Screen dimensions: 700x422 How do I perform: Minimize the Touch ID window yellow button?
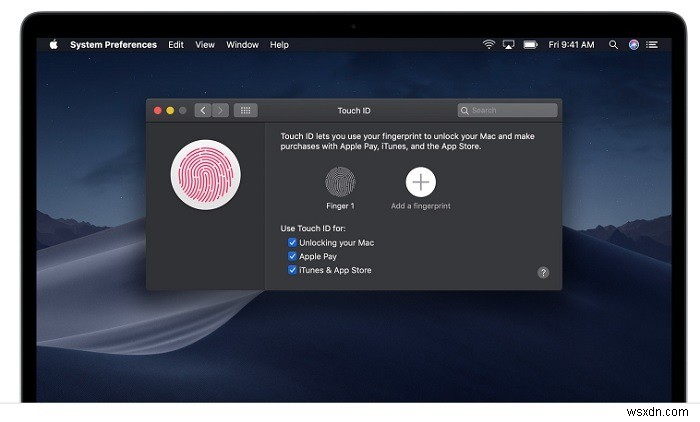click(170, 110)
